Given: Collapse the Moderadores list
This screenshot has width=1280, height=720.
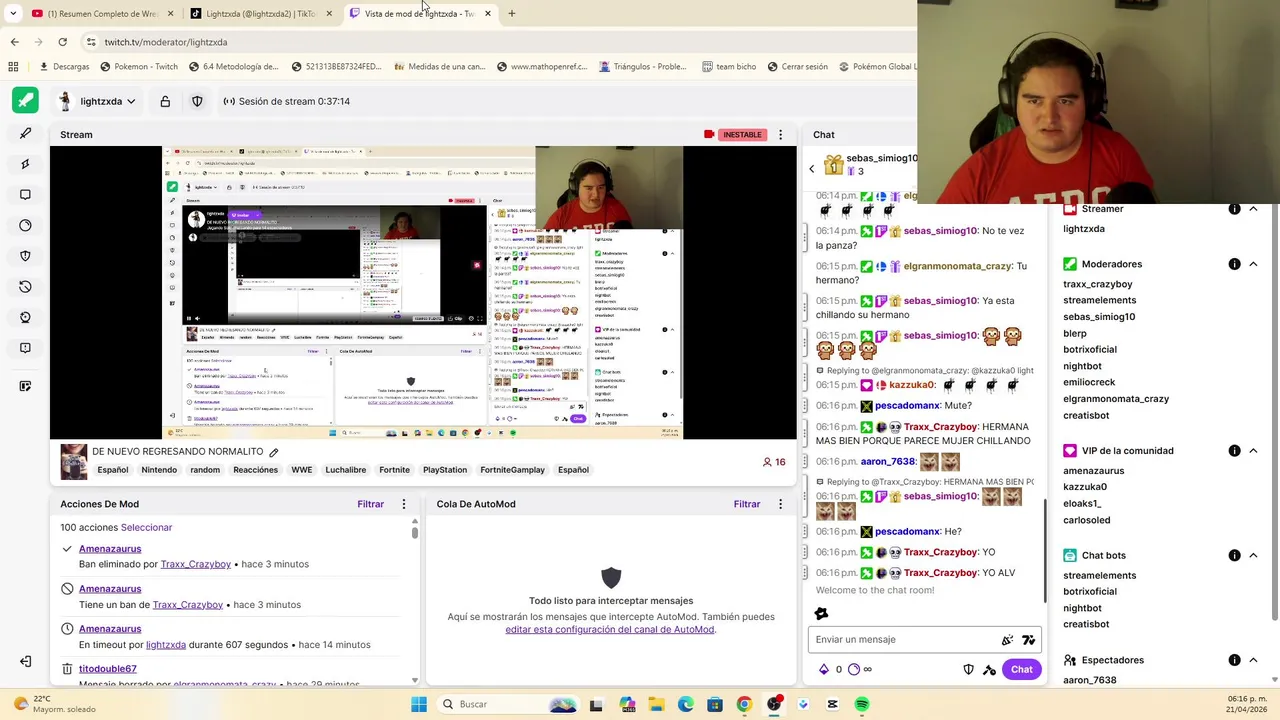Looking at the screenshot, I should [x=1253, y=264].
